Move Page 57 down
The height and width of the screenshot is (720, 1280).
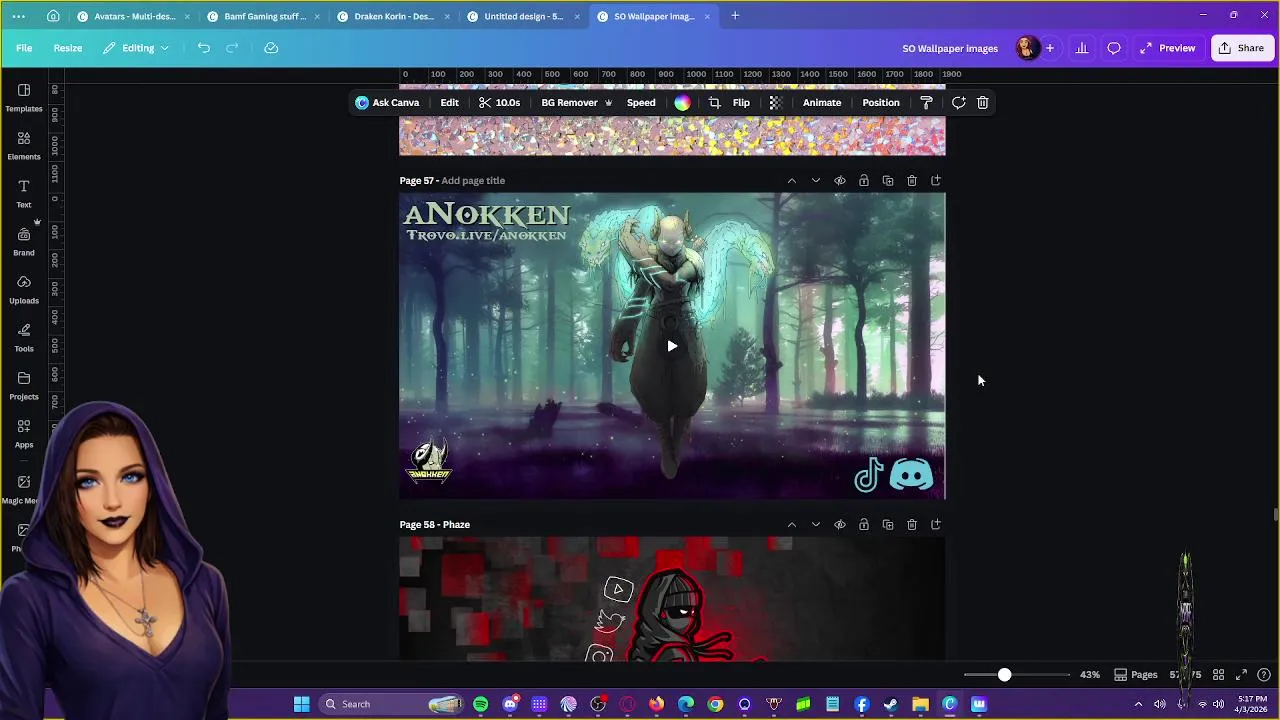pos(816,181)
